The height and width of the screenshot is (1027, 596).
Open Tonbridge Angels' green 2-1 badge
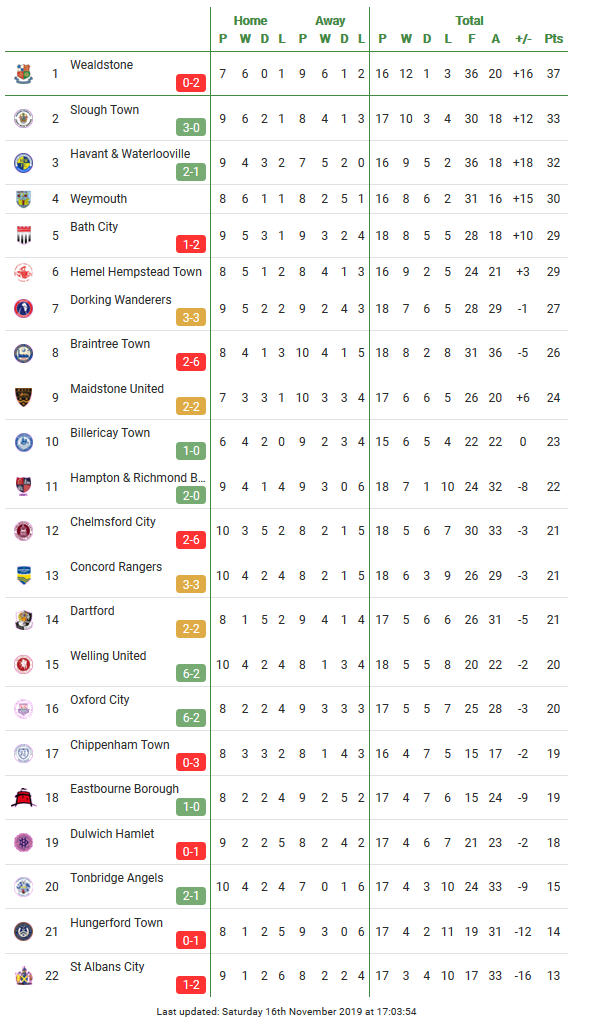(191, 895)
